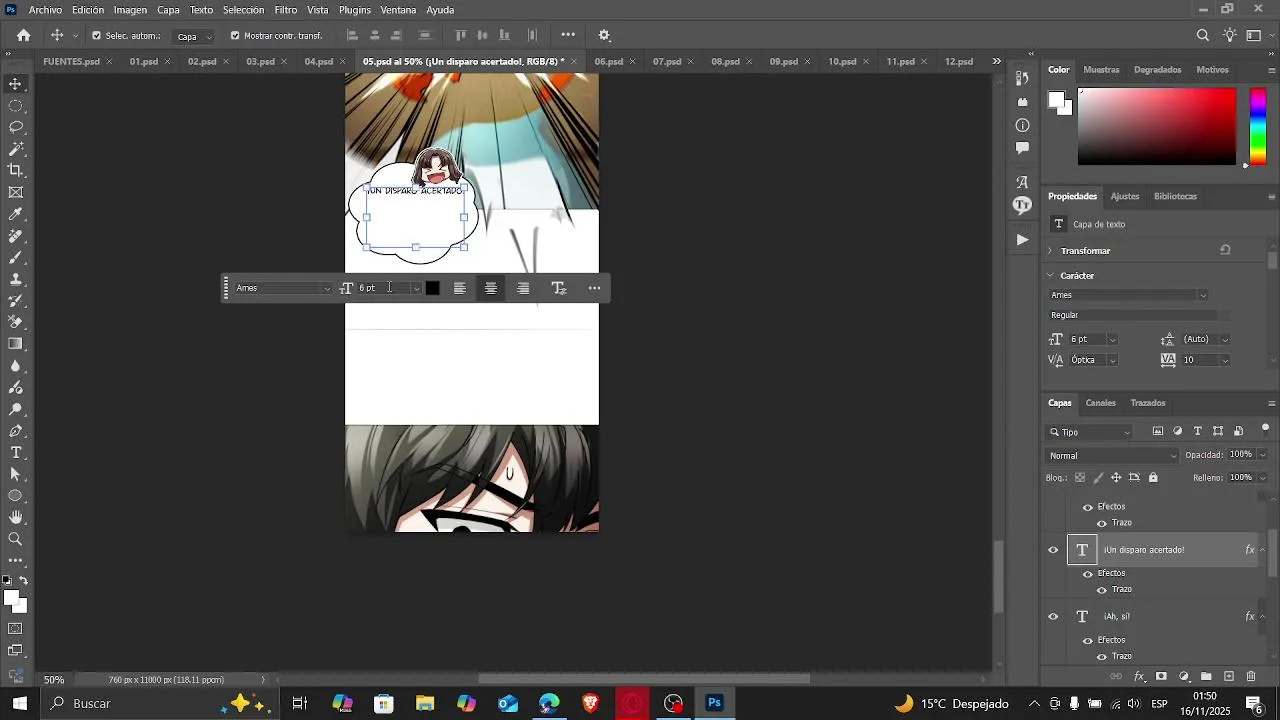Select the Pen tool
Image resolution: width=1280 pixels, height=720 pixels.
(x=16, y=431)
